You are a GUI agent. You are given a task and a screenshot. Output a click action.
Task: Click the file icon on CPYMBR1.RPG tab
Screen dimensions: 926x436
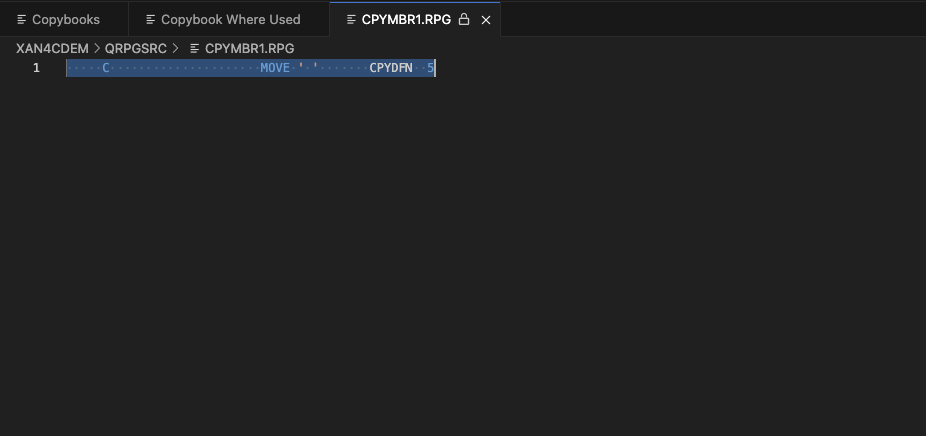(x=350, y=19)
